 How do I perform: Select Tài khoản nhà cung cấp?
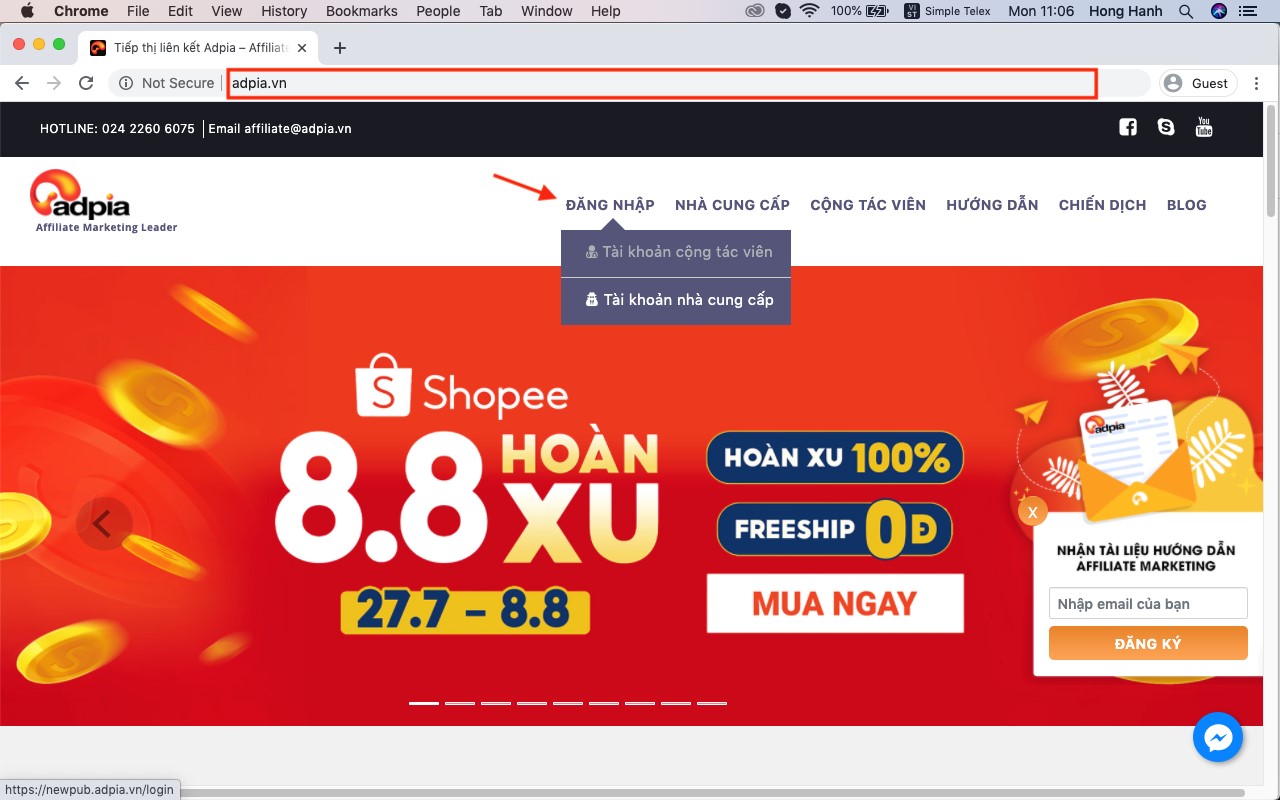pyautogui.click(x=676, y=300)
